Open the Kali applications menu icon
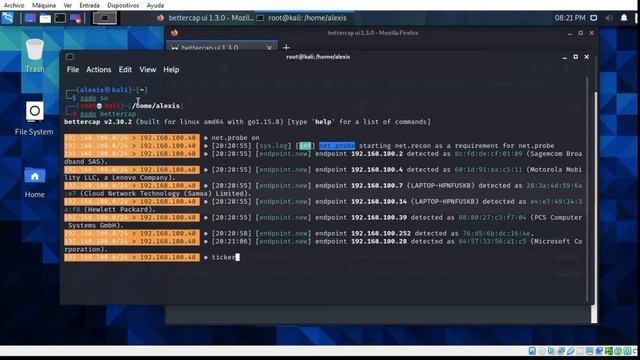Screen dimensions: 640x360 click(x=7, y=18)
